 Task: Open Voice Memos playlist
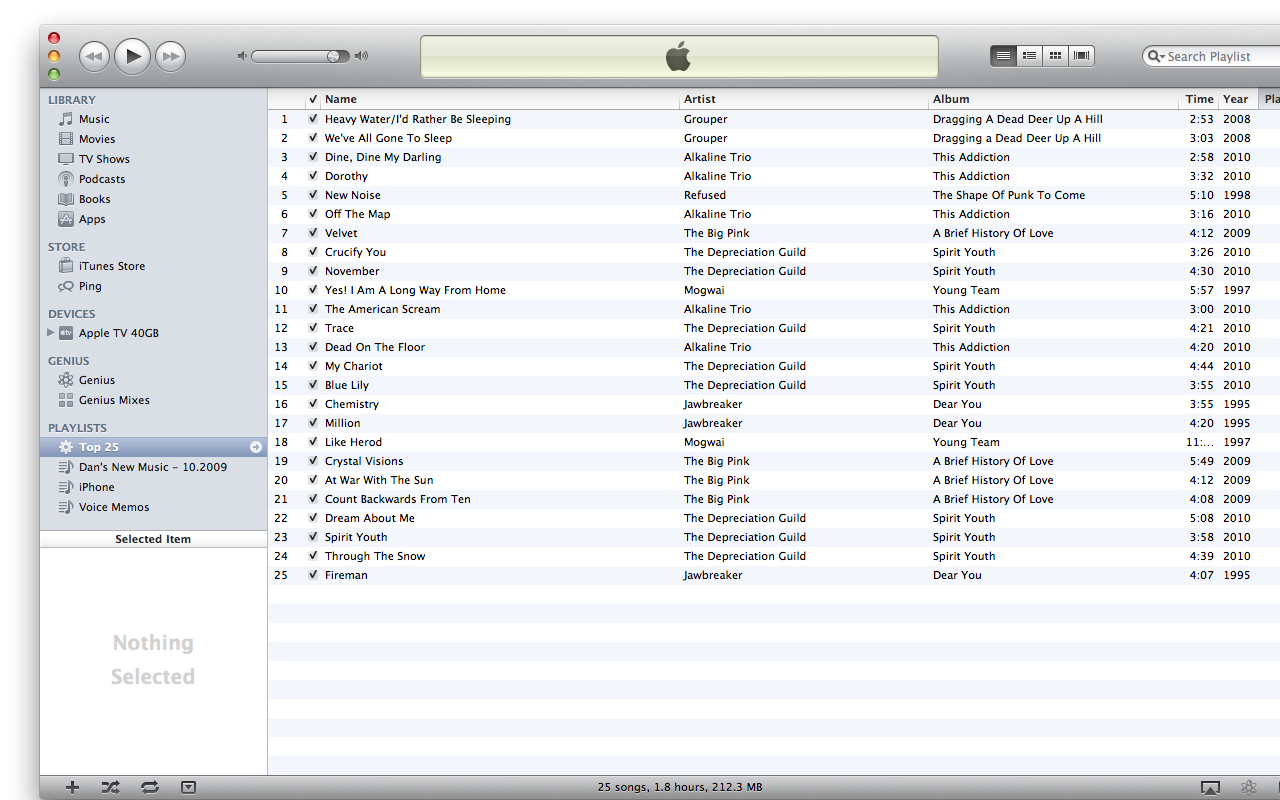114,507
